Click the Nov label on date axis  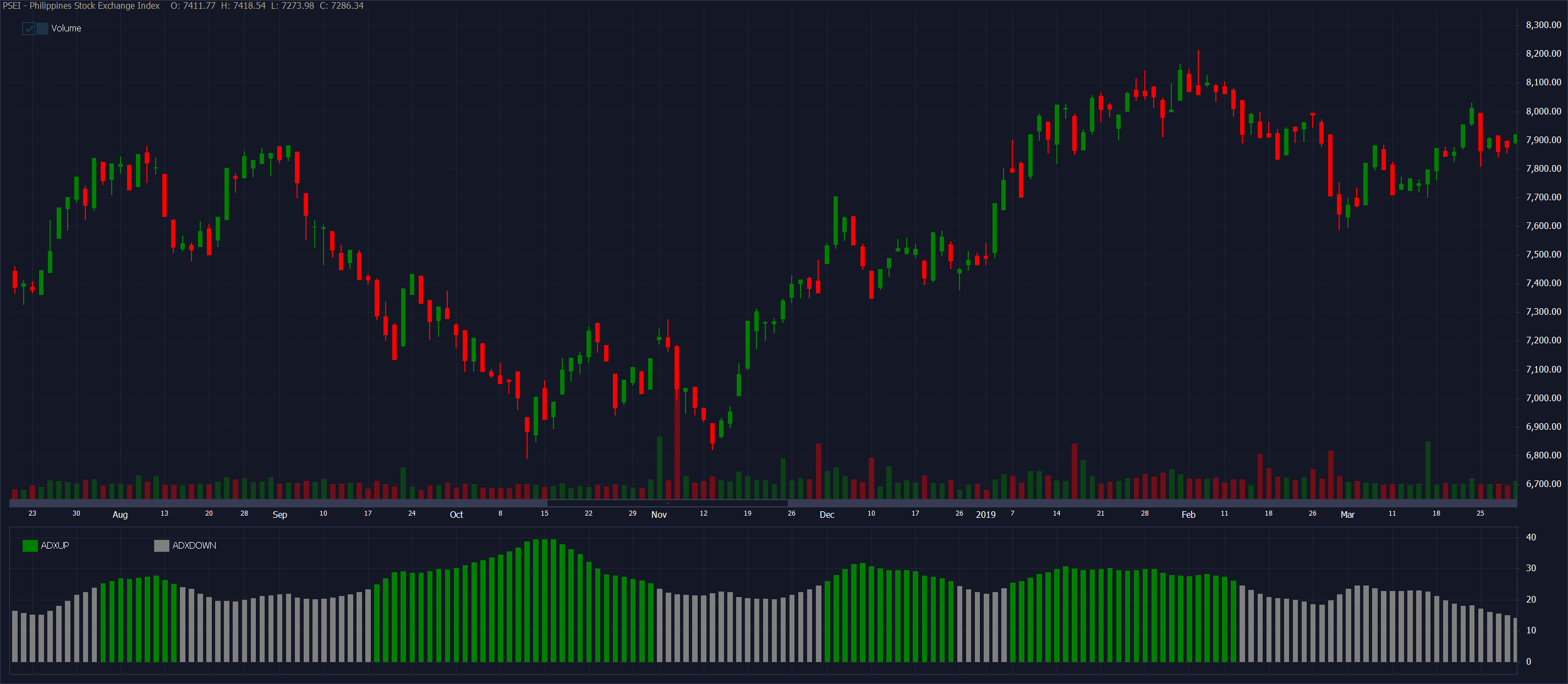click(x=659, y=515)
